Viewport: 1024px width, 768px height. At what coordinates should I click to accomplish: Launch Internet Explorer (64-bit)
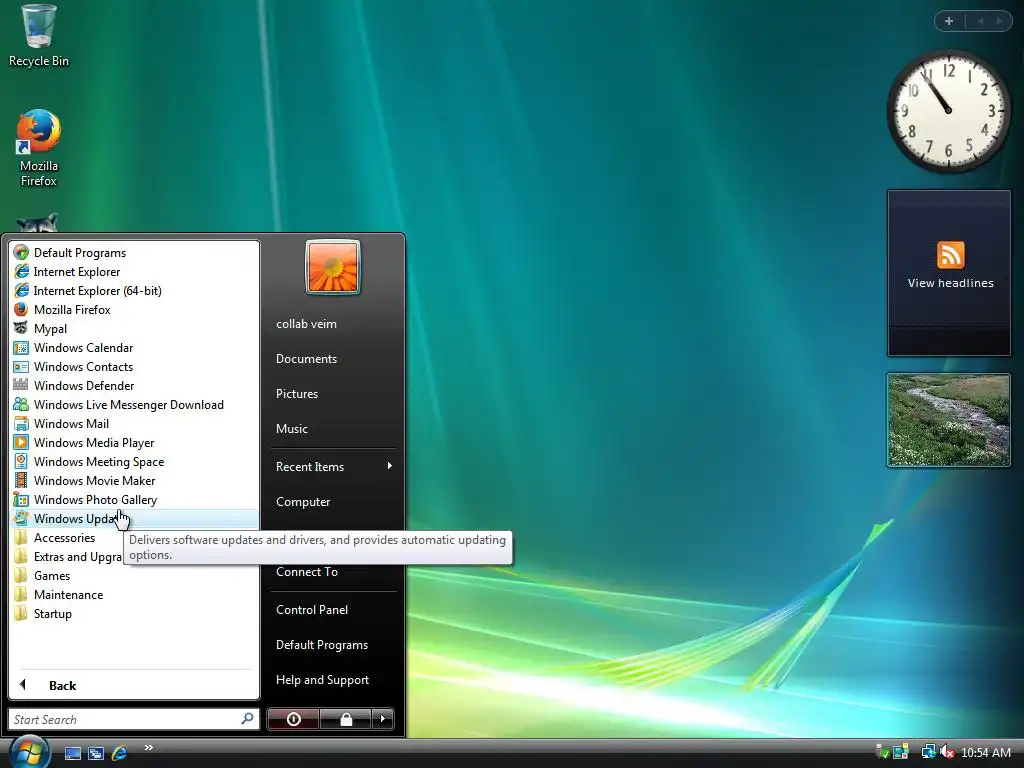[135, 291]
